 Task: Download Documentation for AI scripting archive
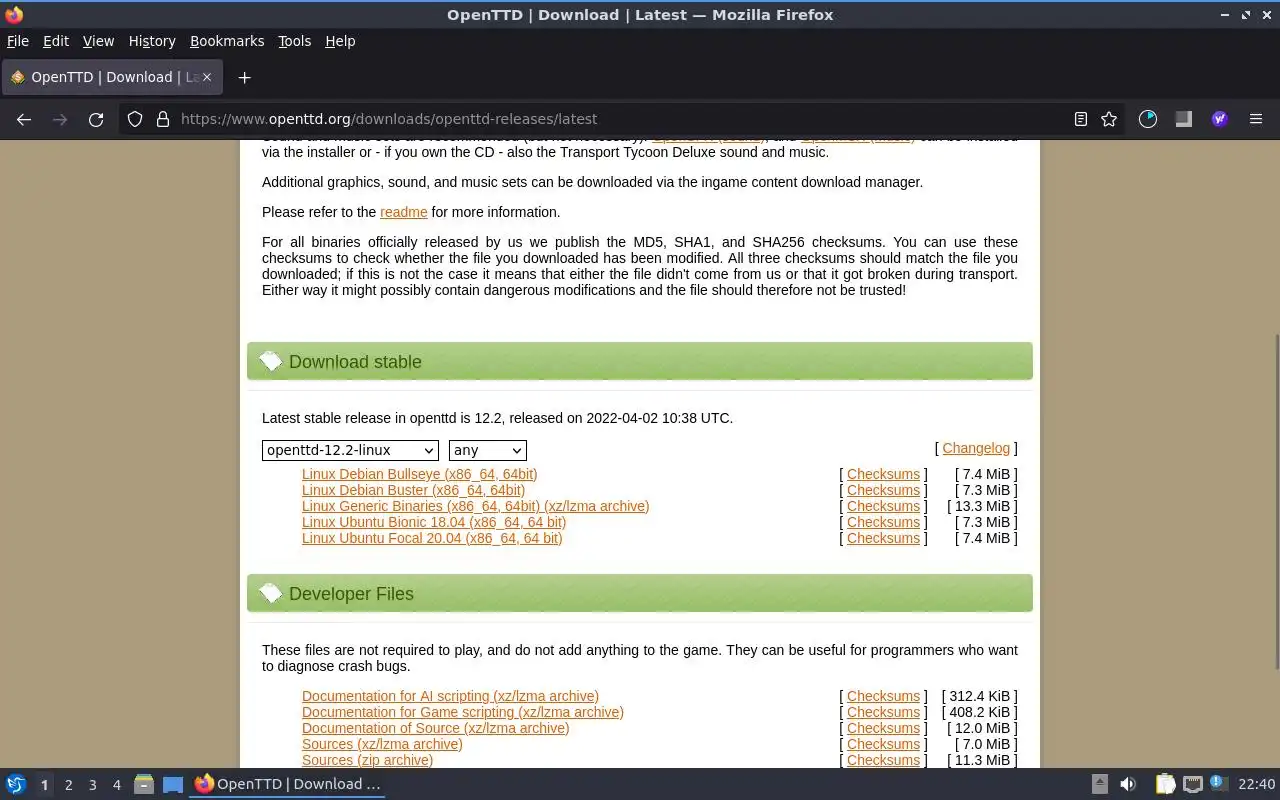pos(450,696)
